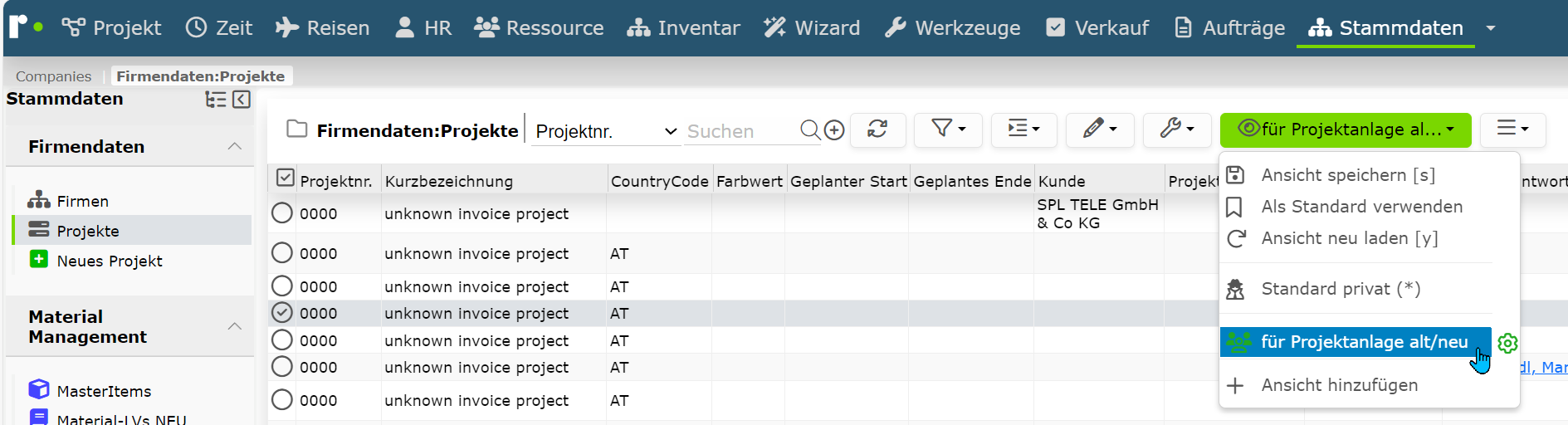Screen dimensions: 1568x425
Task: Collapse the Material Management section
Action: (235, 326)
